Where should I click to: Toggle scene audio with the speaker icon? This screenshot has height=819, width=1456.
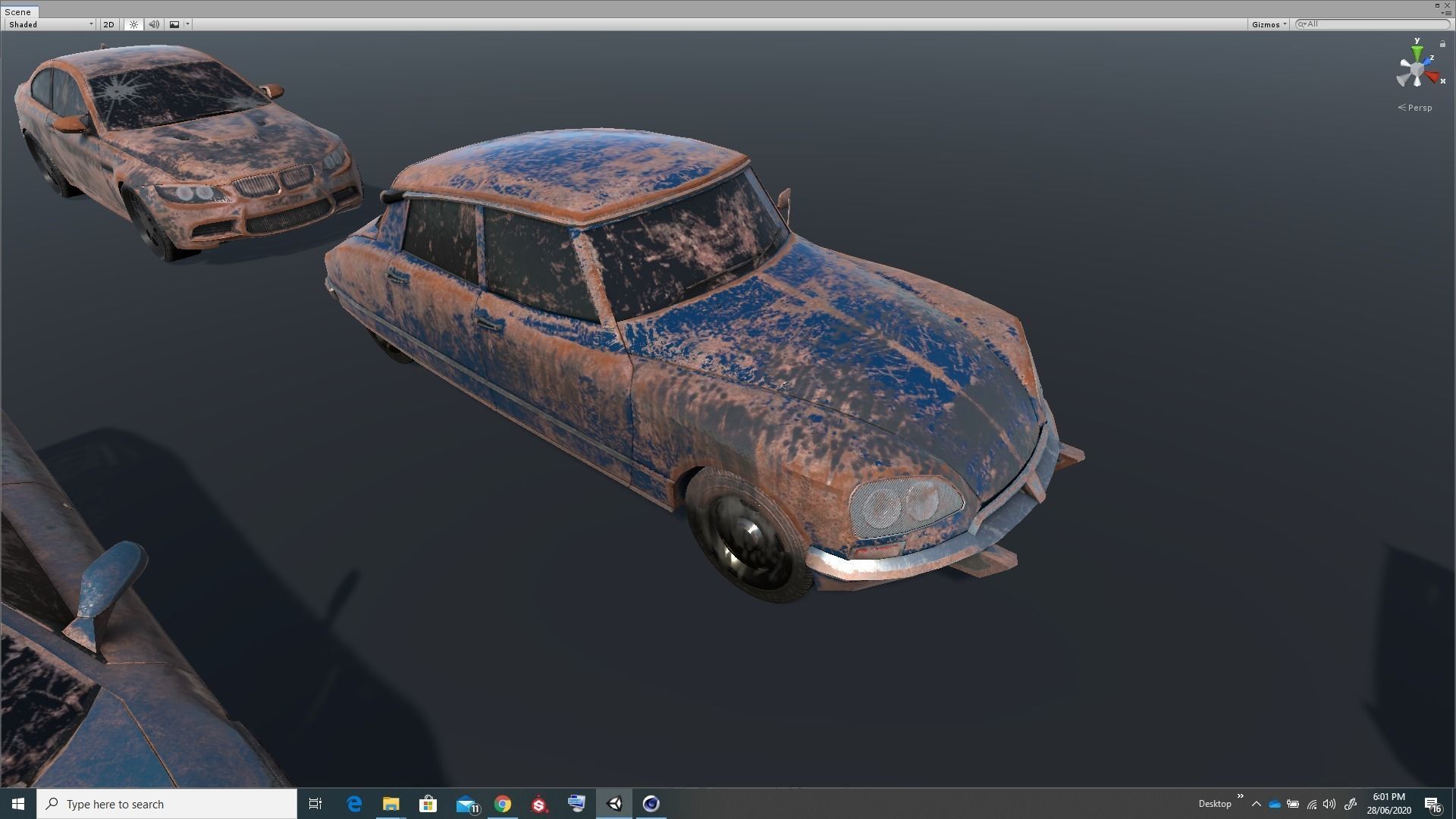[154, 24]
